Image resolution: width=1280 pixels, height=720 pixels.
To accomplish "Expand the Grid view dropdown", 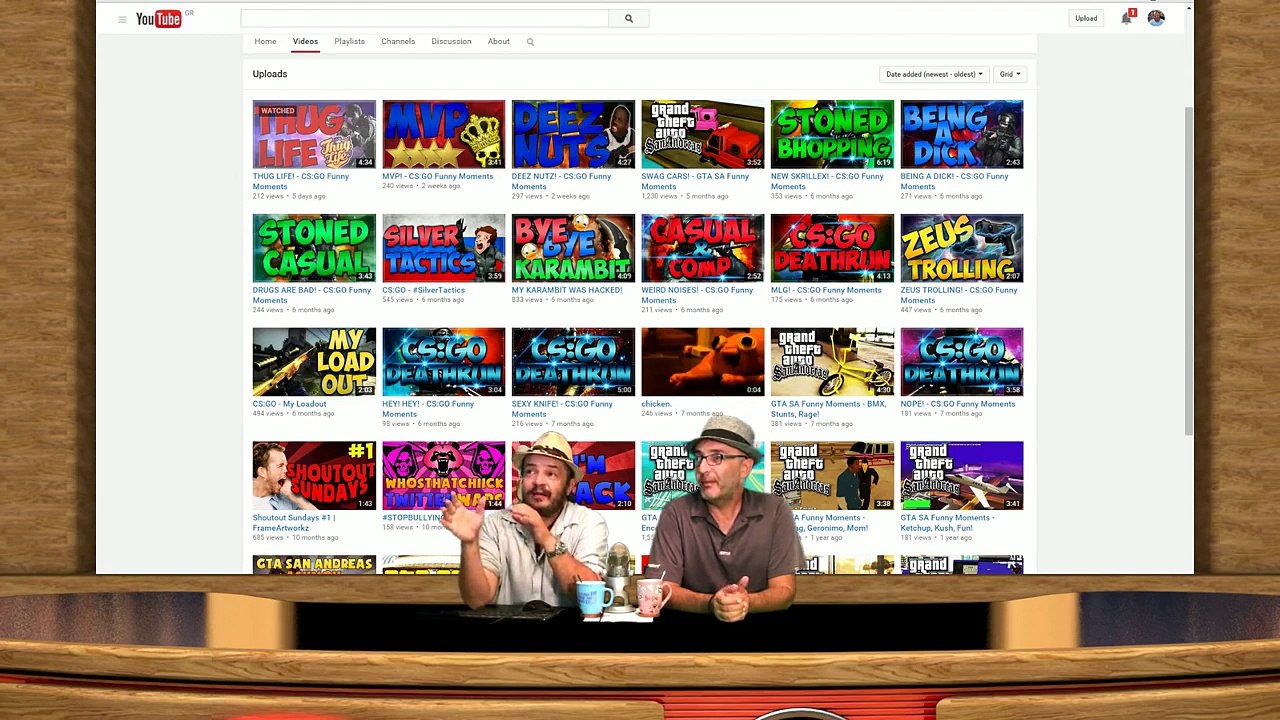I will click(x=1010, y=74).
